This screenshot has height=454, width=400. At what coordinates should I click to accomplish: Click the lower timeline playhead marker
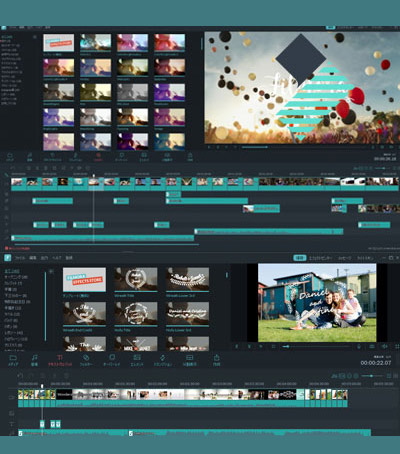[42, 386]
